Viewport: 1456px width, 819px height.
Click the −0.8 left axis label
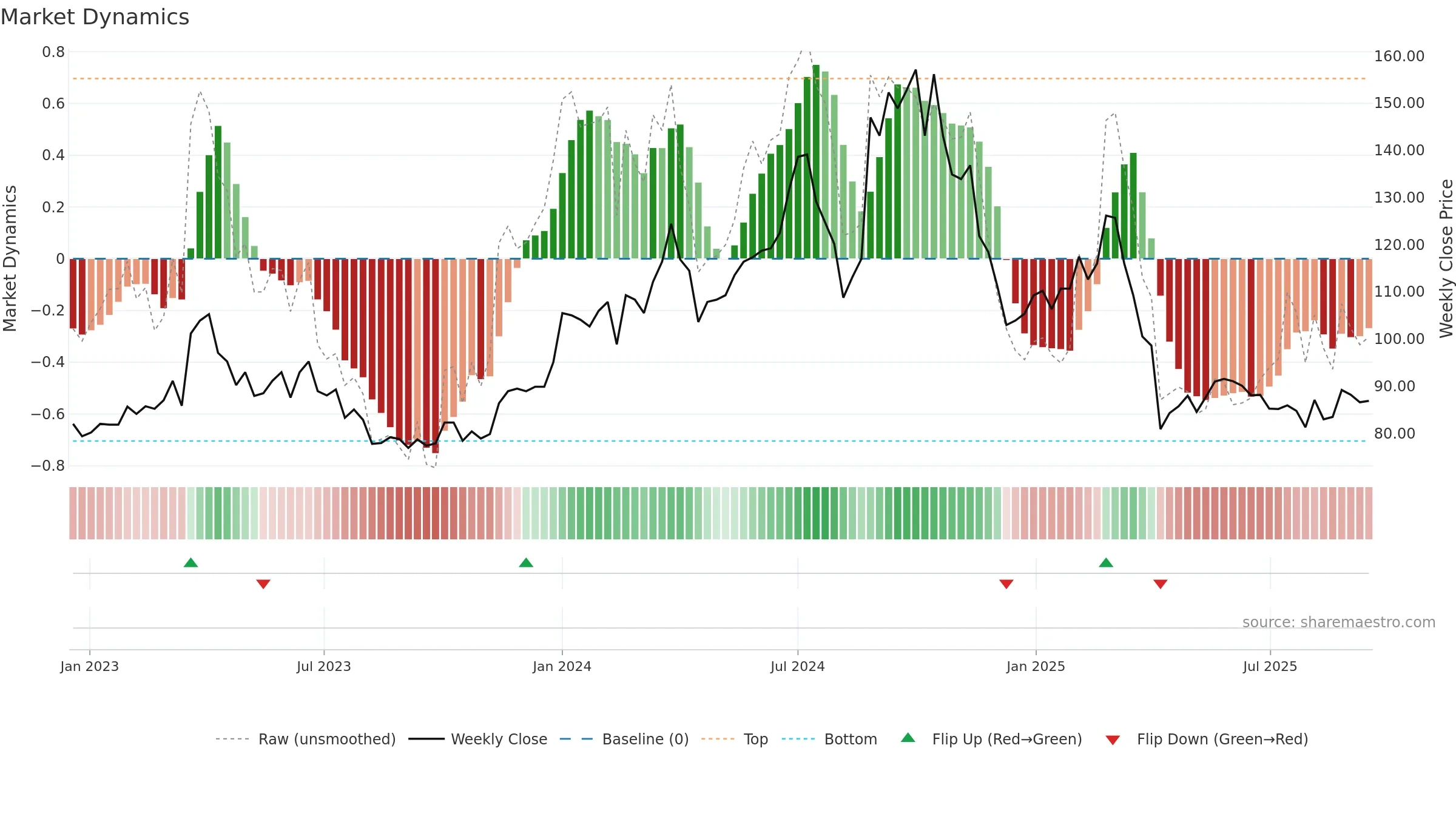48,466
